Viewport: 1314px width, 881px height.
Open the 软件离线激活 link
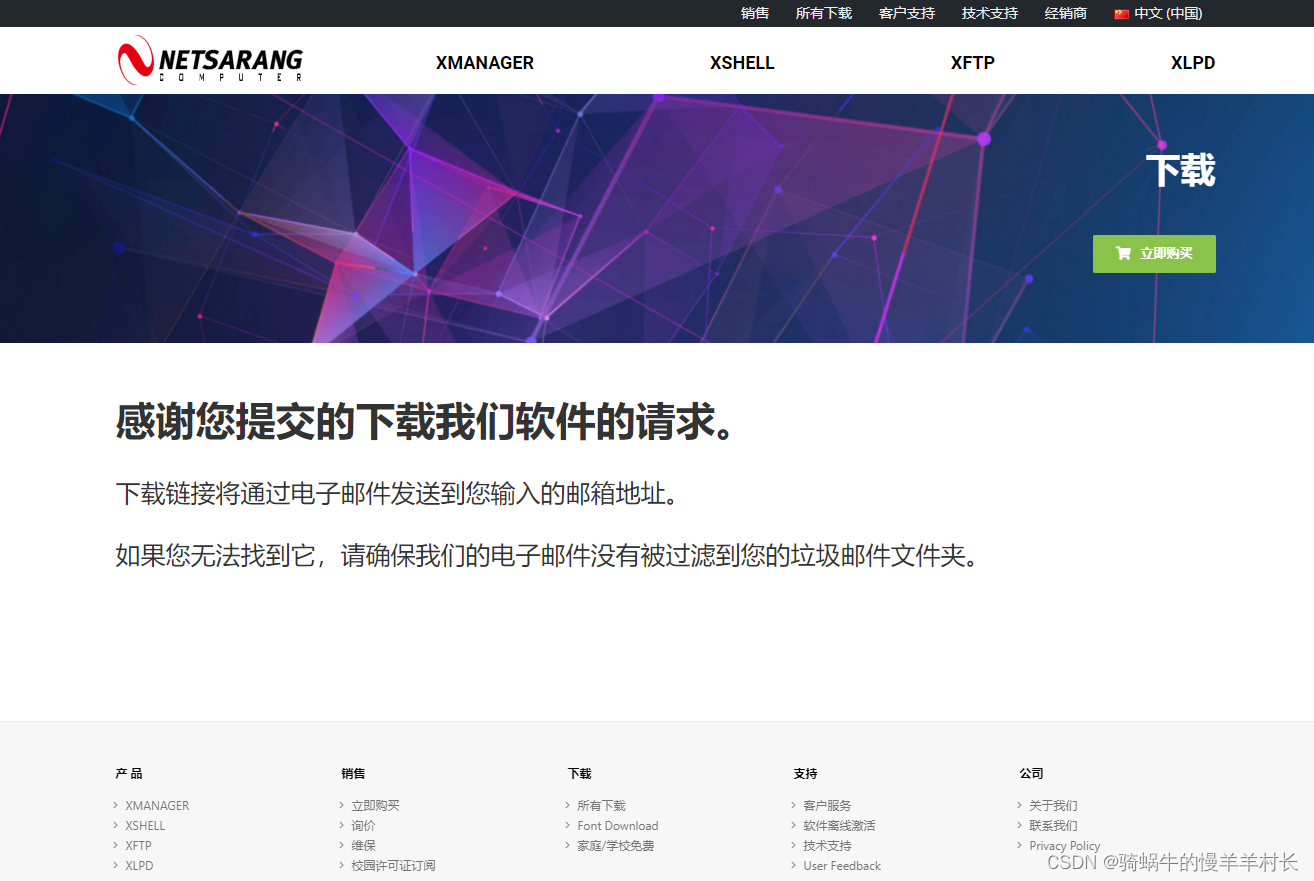(x=839, y=826)
